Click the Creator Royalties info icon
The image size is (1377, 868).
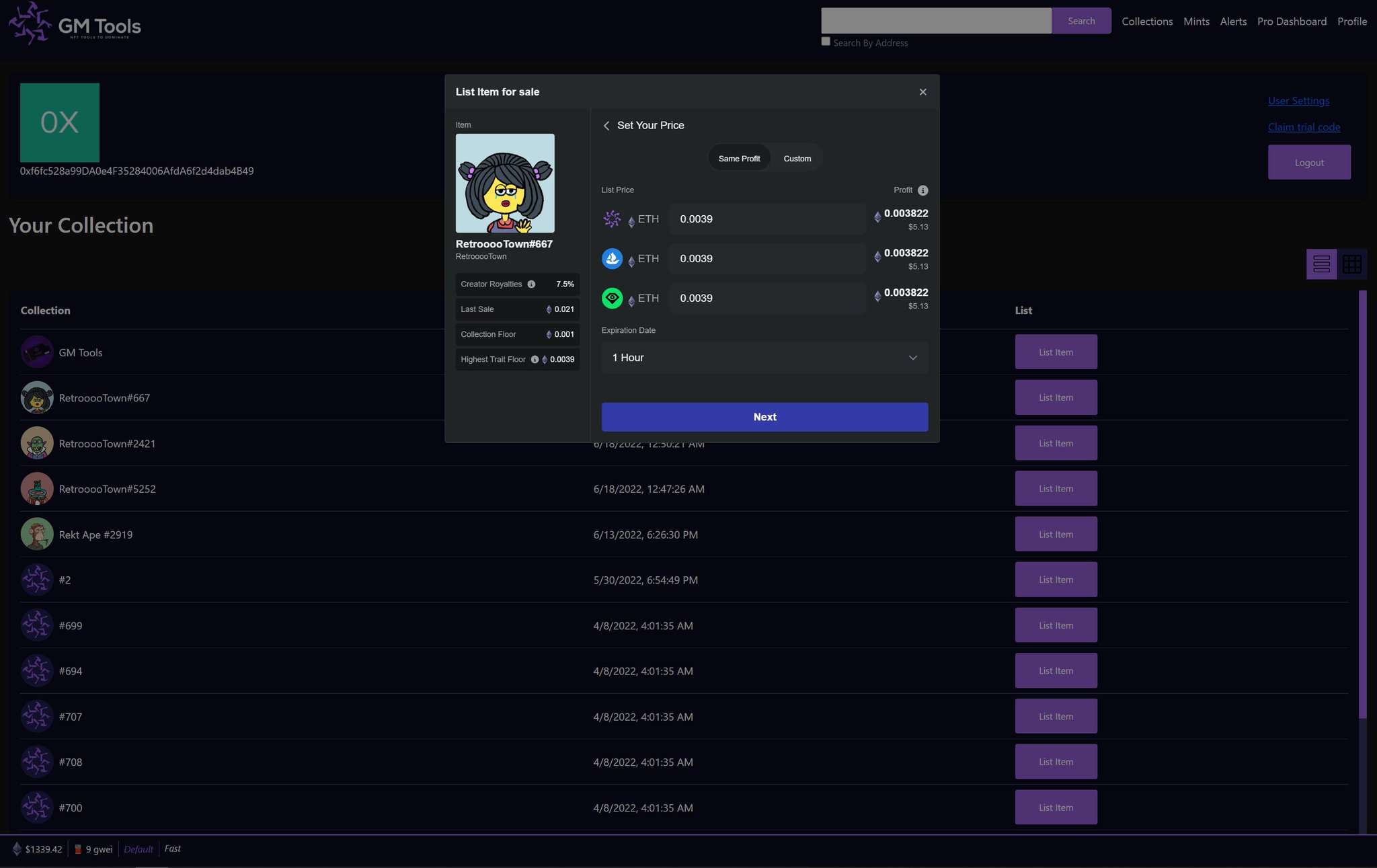(x=531, y=284)
